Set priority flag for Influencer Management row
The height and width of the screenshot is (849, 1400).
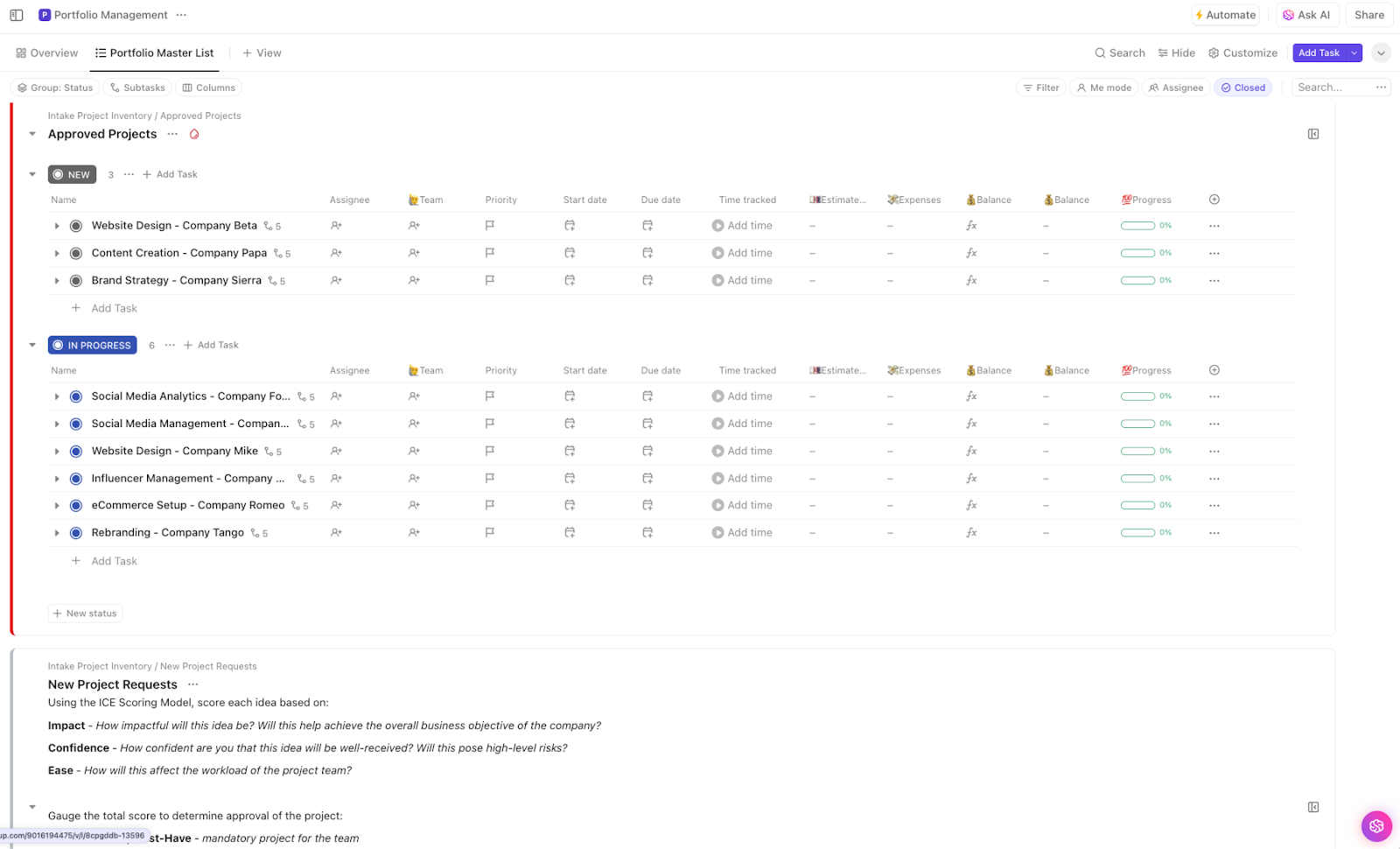[x=490, y=478]
